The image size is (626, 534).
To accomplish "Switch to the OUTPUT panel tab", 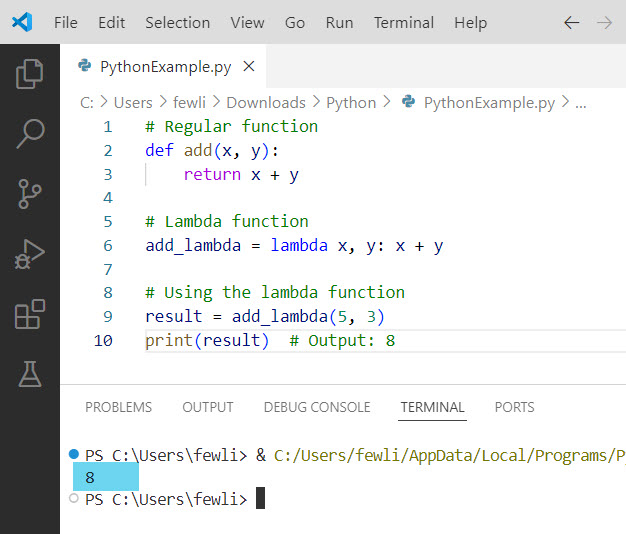I will 208,407.
